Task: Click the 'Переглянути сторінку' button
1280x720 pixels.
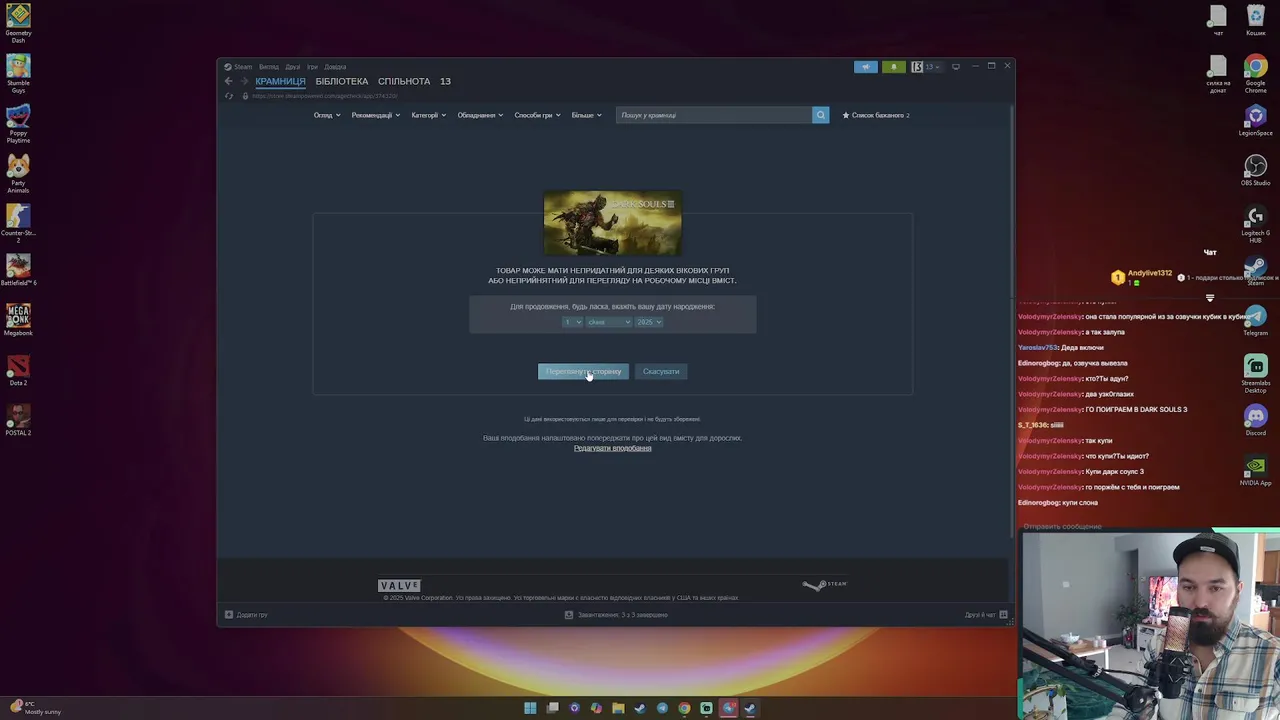Action: [583, 371]
